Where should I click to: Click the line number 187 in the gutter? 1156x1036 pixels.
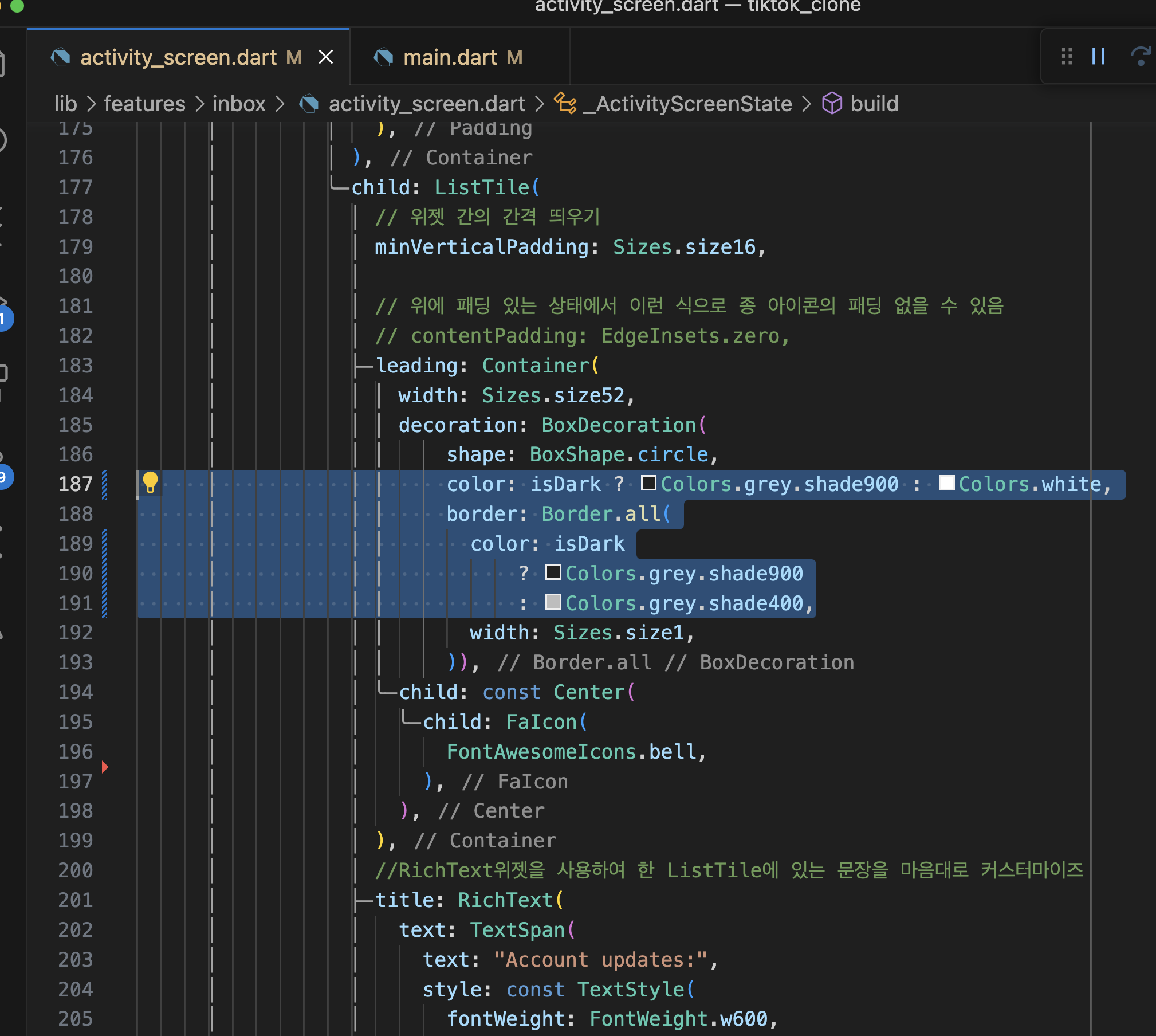(x=75, y=484)
